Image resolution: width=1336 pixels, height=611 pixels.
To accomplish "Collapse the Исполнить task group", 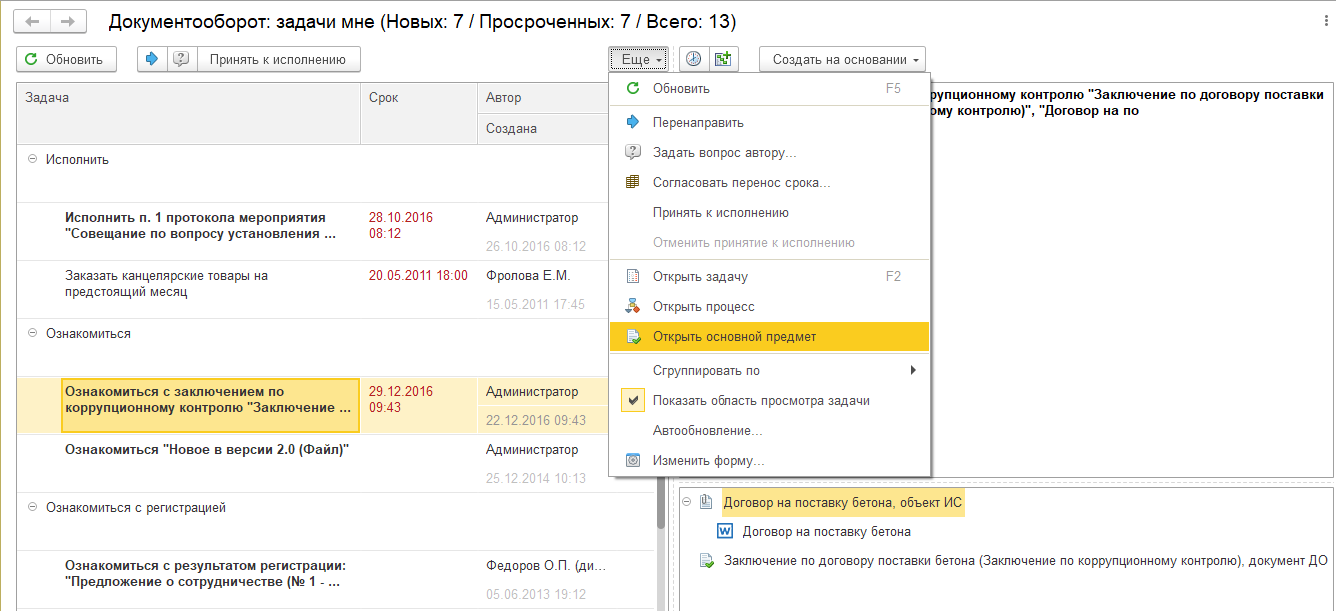I will click(x=32, y=159).
